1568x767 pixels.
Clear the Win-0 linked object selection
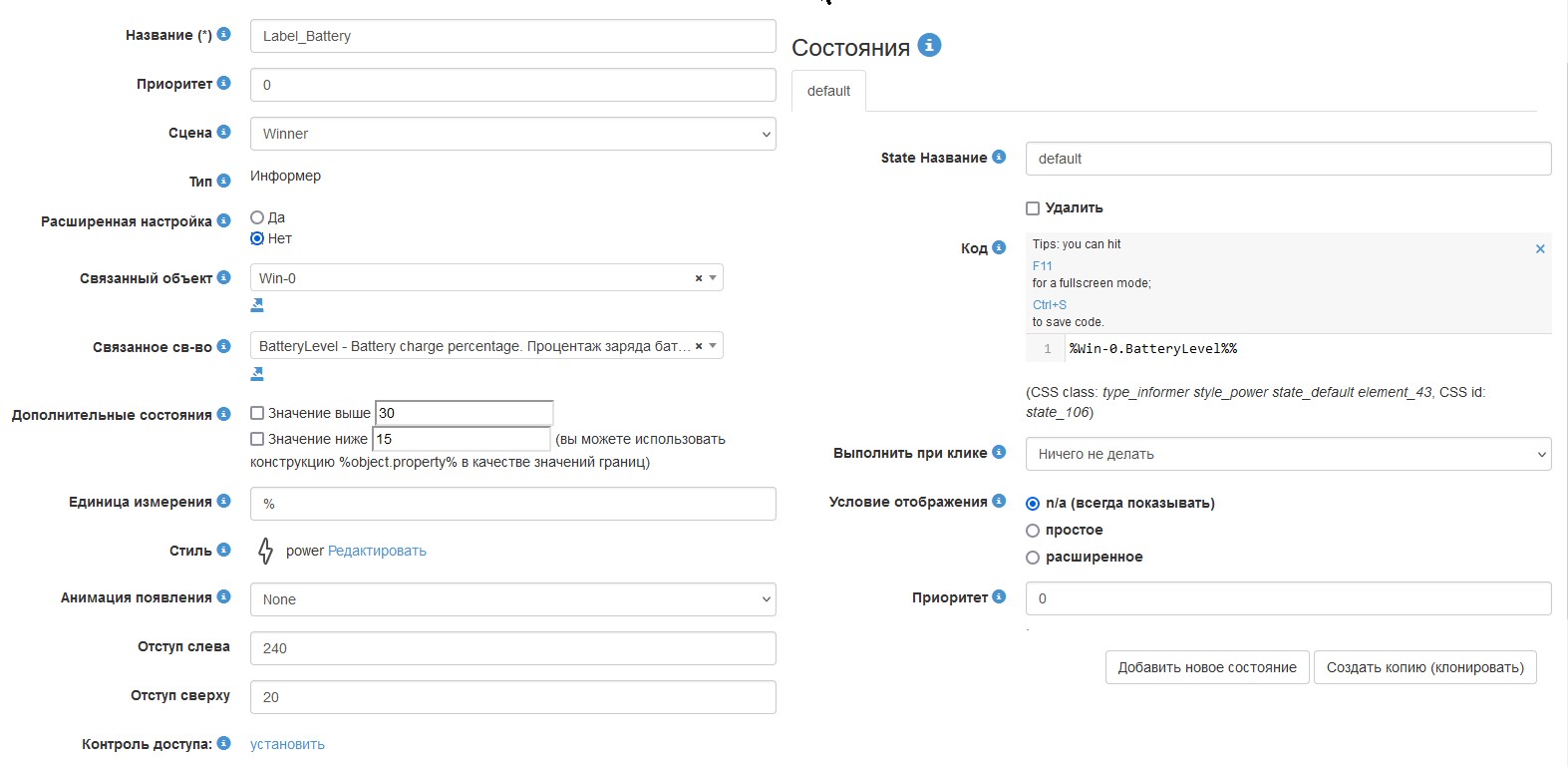click(x=699, y=278)
